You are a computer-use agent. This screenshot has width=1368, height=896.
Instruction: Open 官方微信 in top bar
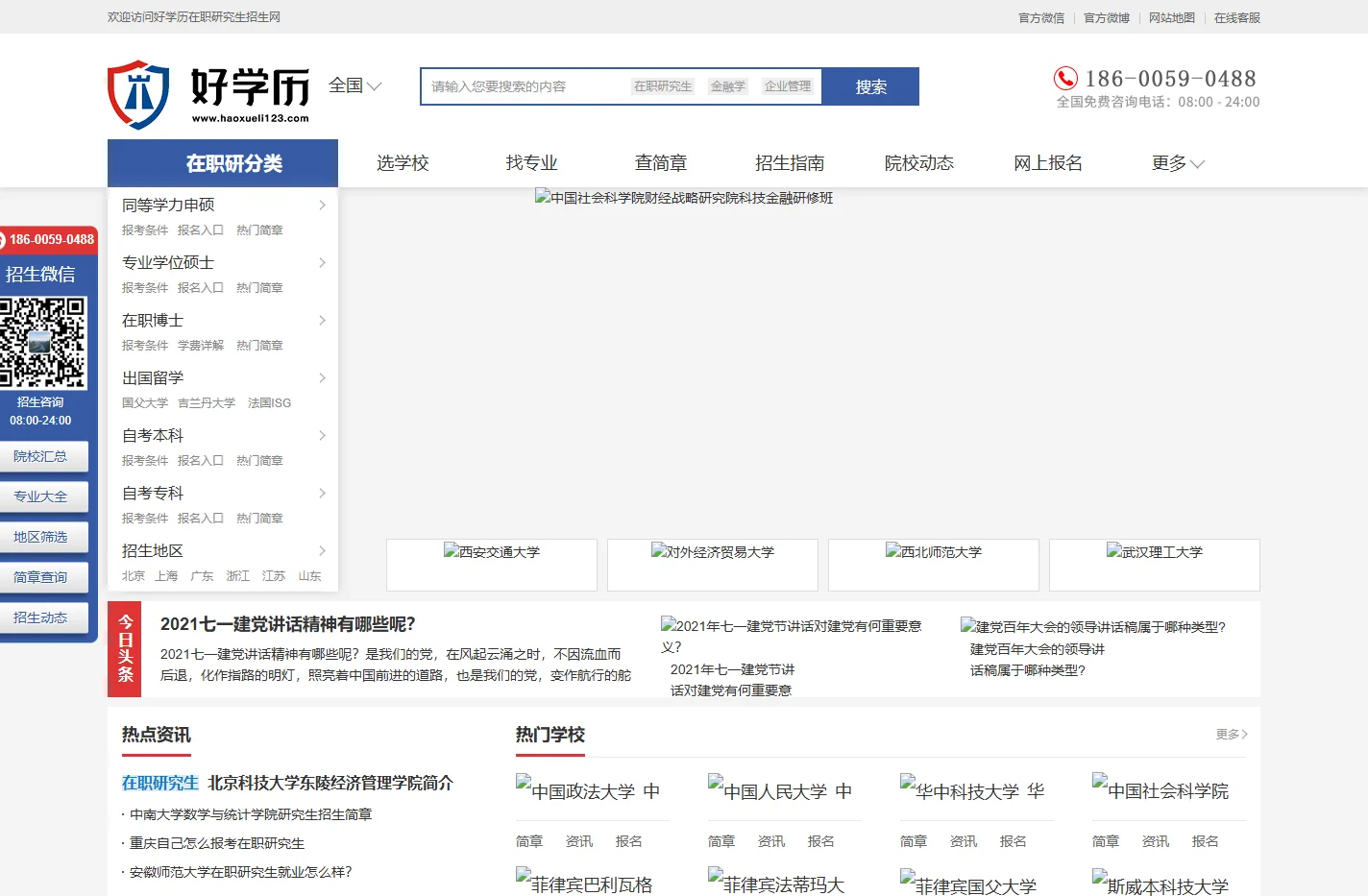(1041, 17)
